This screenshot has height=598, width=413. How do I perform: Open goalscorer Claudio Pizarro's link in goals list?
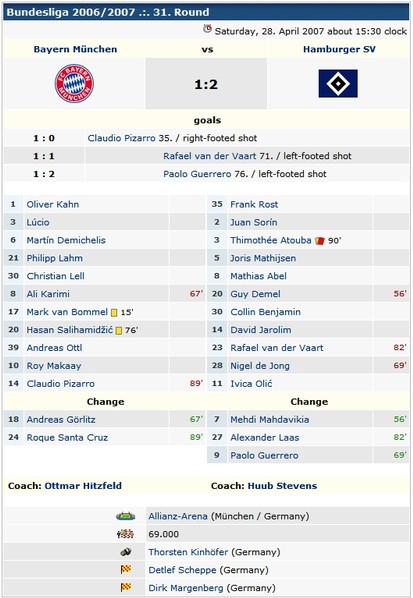click(121, 138)
